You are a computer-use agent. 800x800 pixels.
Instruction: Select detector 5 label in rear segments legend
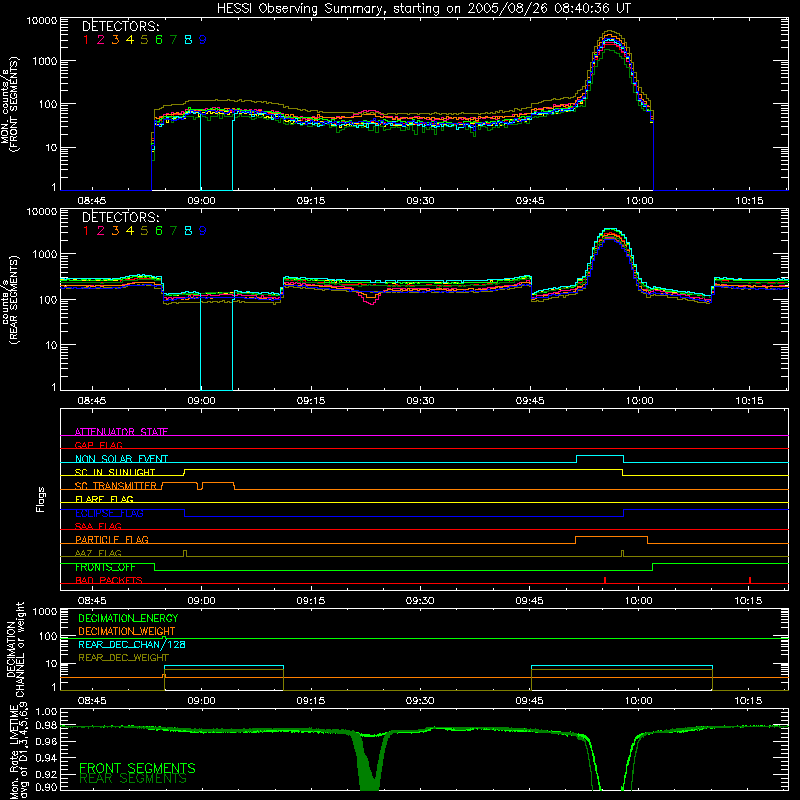pyautogui.click(x=144, y=231)
